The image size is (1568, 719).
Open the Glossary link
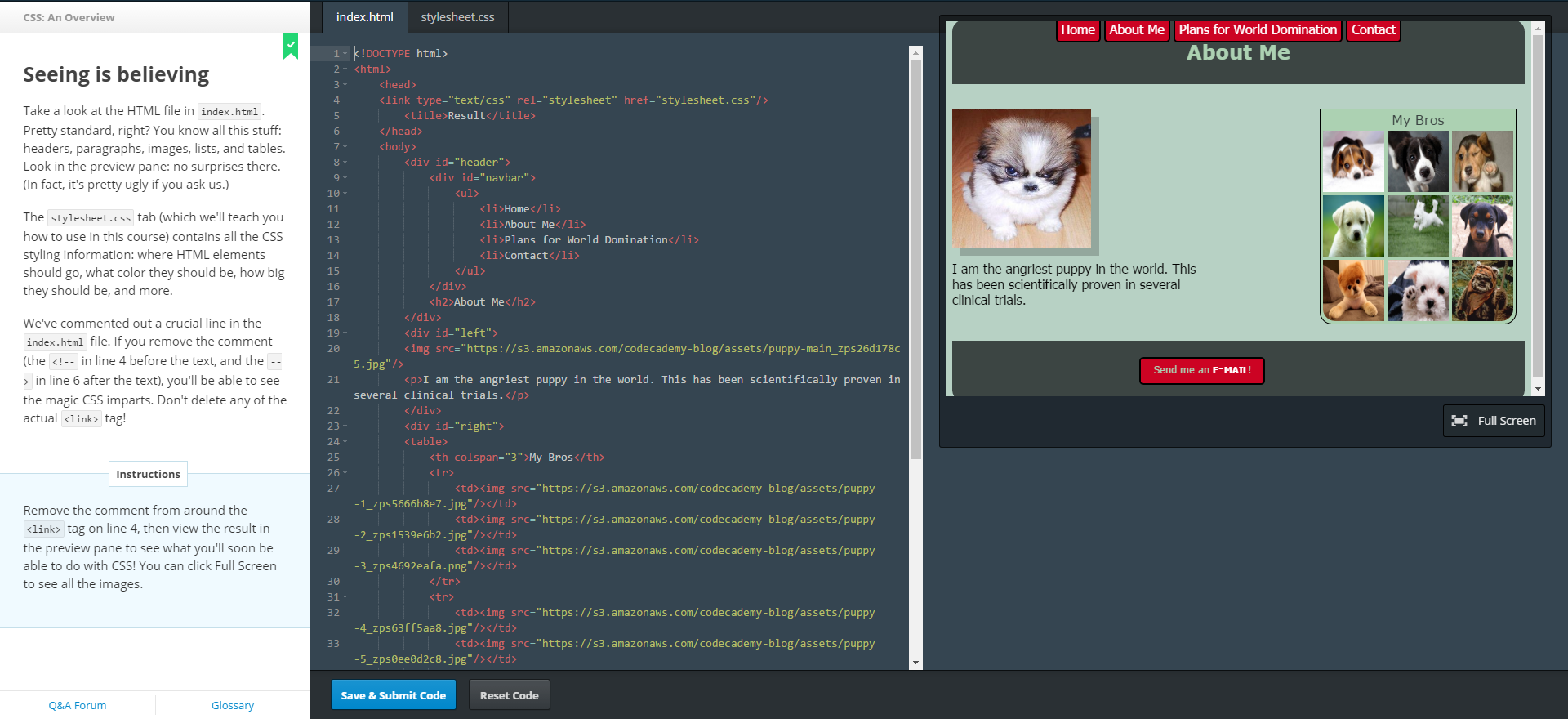point(233,705)
